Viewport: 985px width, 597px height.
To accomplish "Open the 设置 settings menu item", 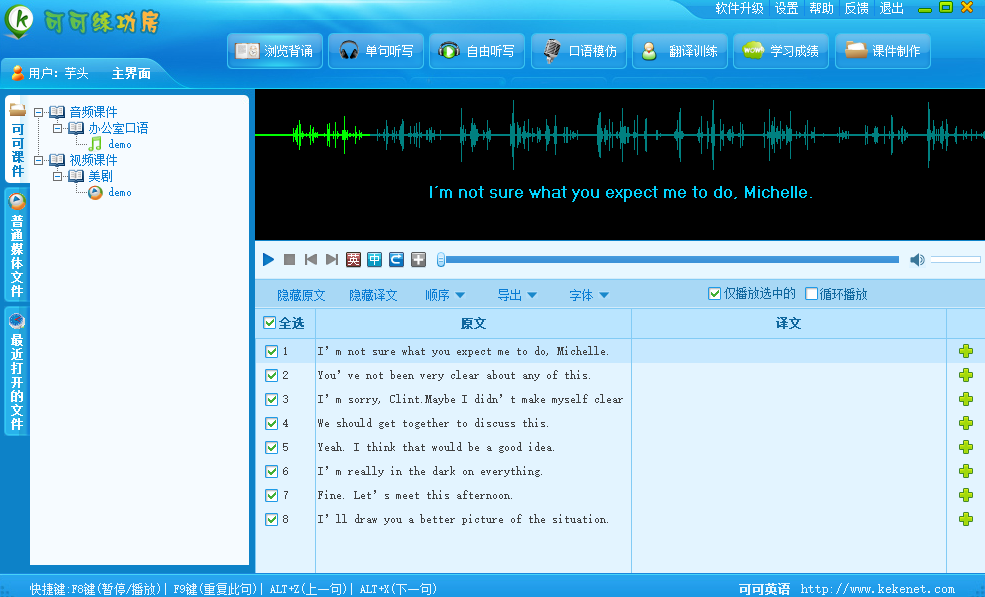I will tap(786, 8).
